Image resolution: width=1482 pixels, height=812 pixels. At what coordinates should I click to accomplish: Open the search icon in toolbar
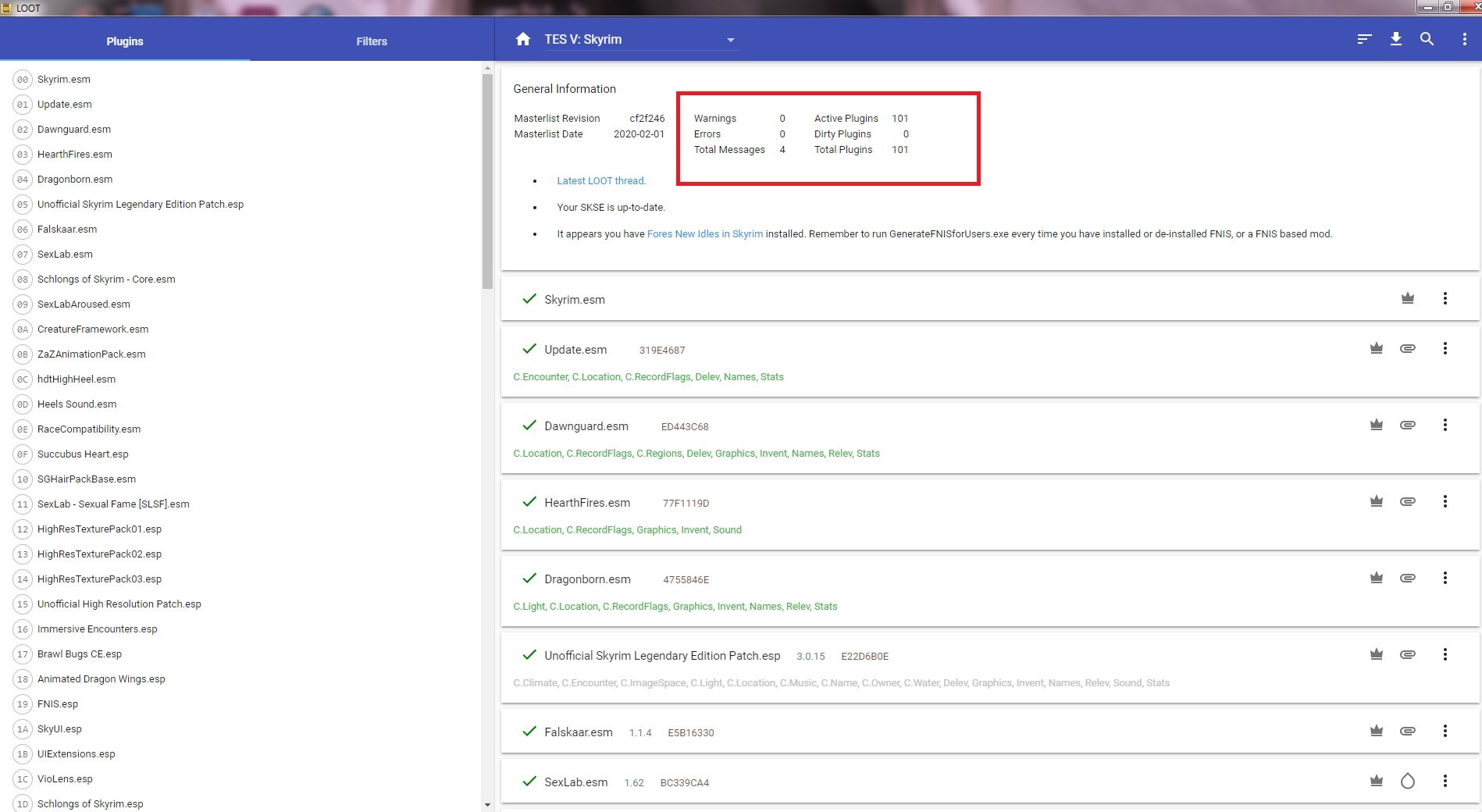pyautogui.click(x=1427, y=40)
